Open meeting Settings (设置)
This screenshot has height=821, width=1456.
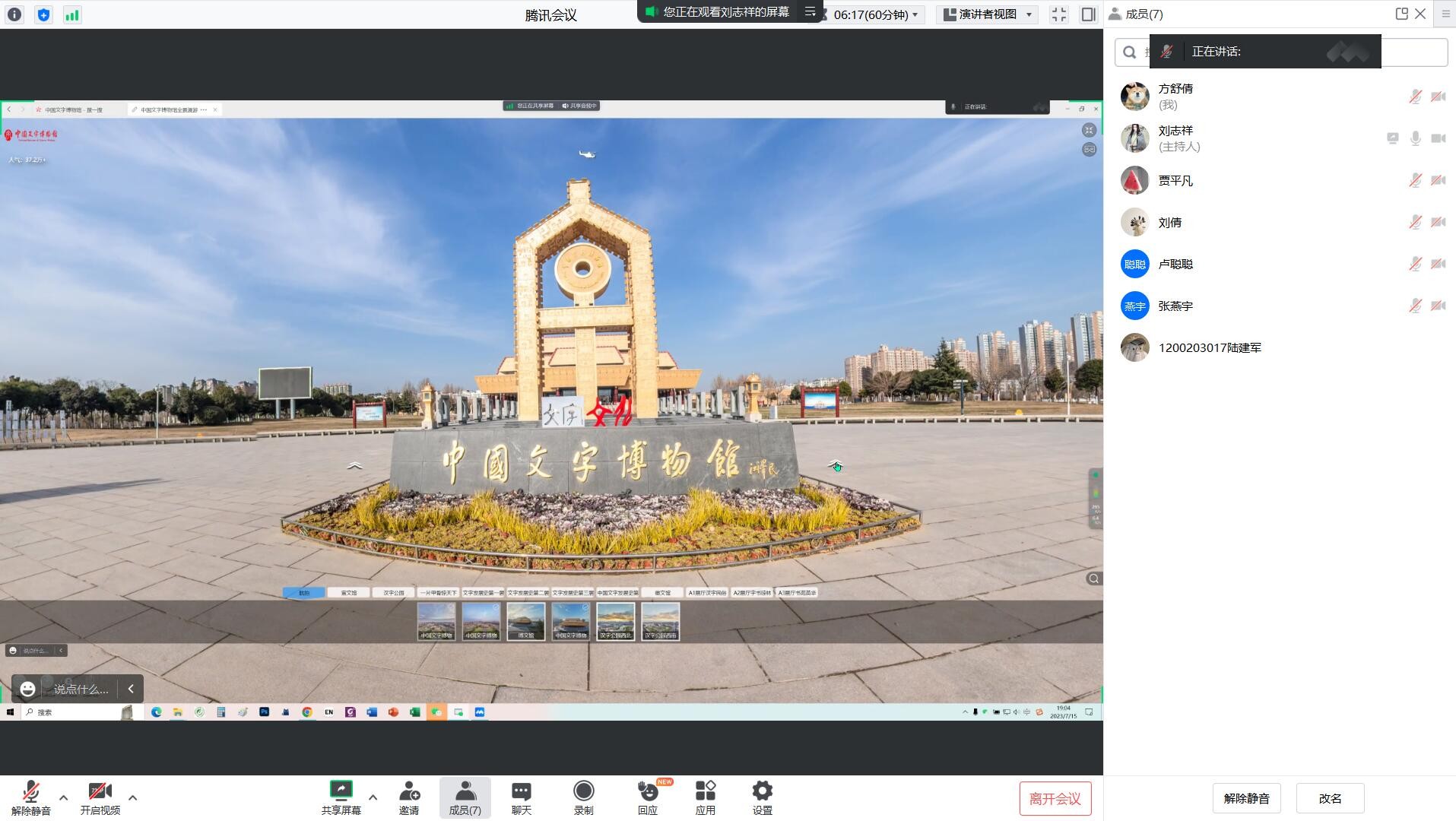click(x=762, y=797)
